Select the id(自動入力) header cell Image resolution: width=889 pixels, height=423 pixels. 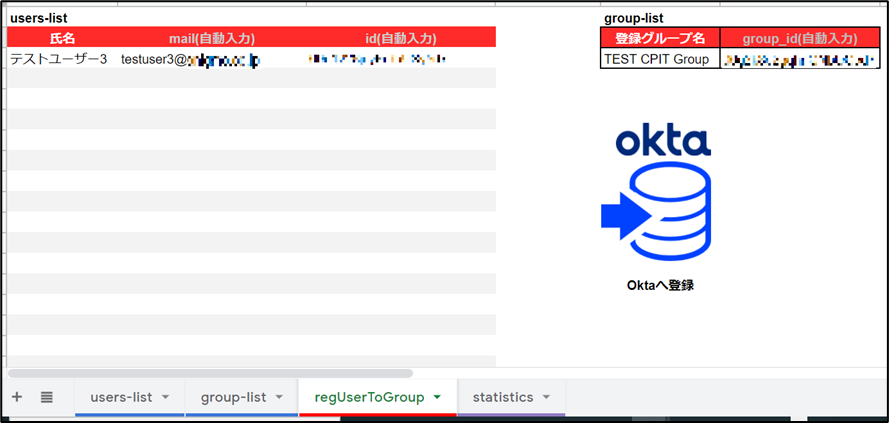click(401, 38)
